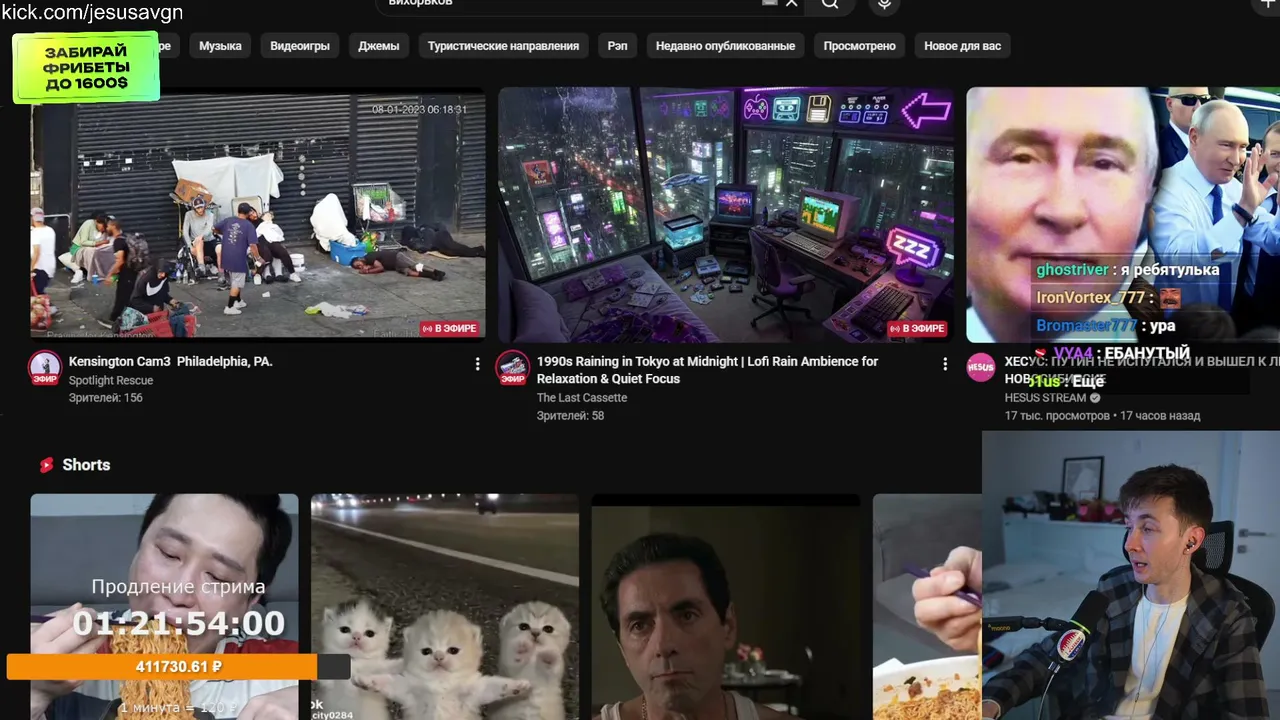Clear the search field with the X
The width and height of the screenshot is (1280, 720).
point(791,3)
